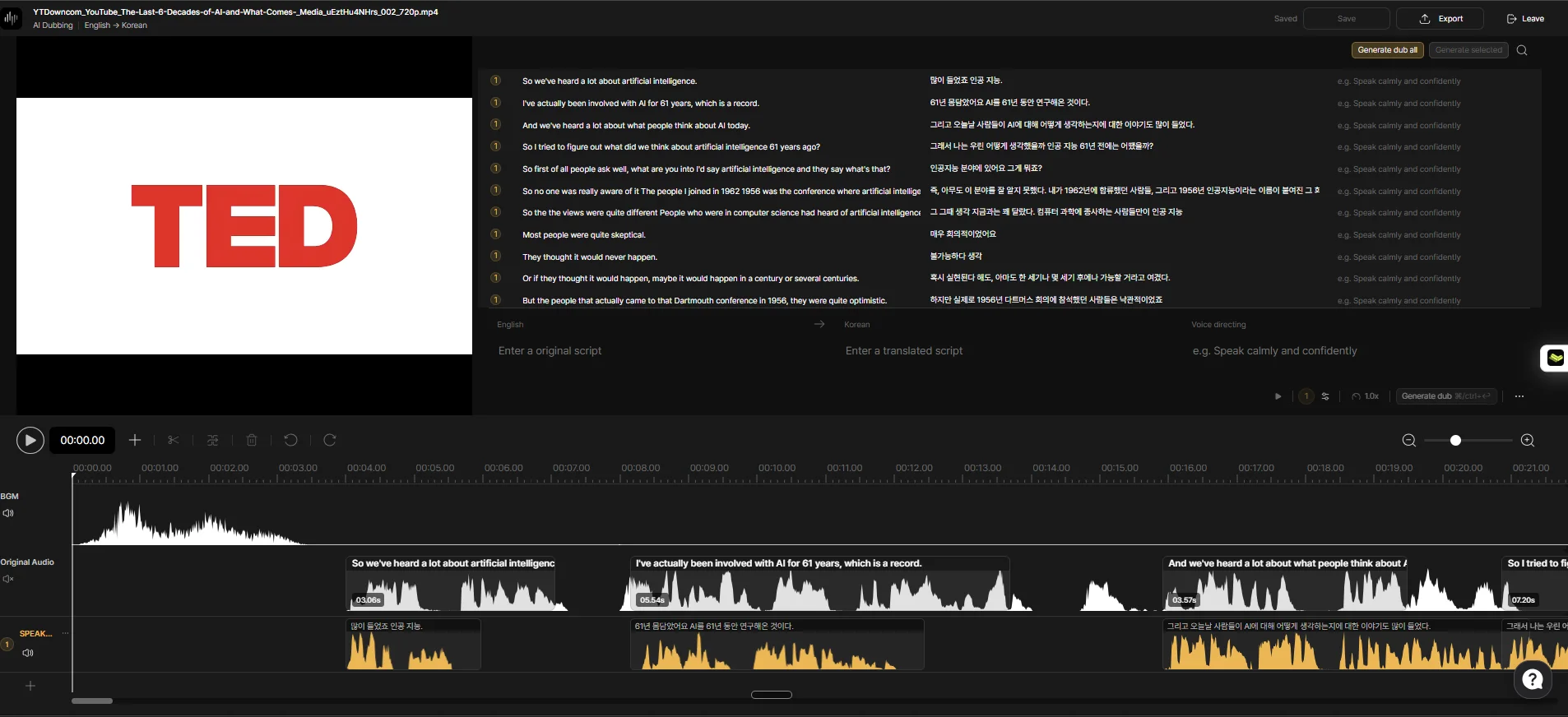Open the three-dot menu beside Generate dub
Screen dimensions: 1568x717
(1519, 396)
